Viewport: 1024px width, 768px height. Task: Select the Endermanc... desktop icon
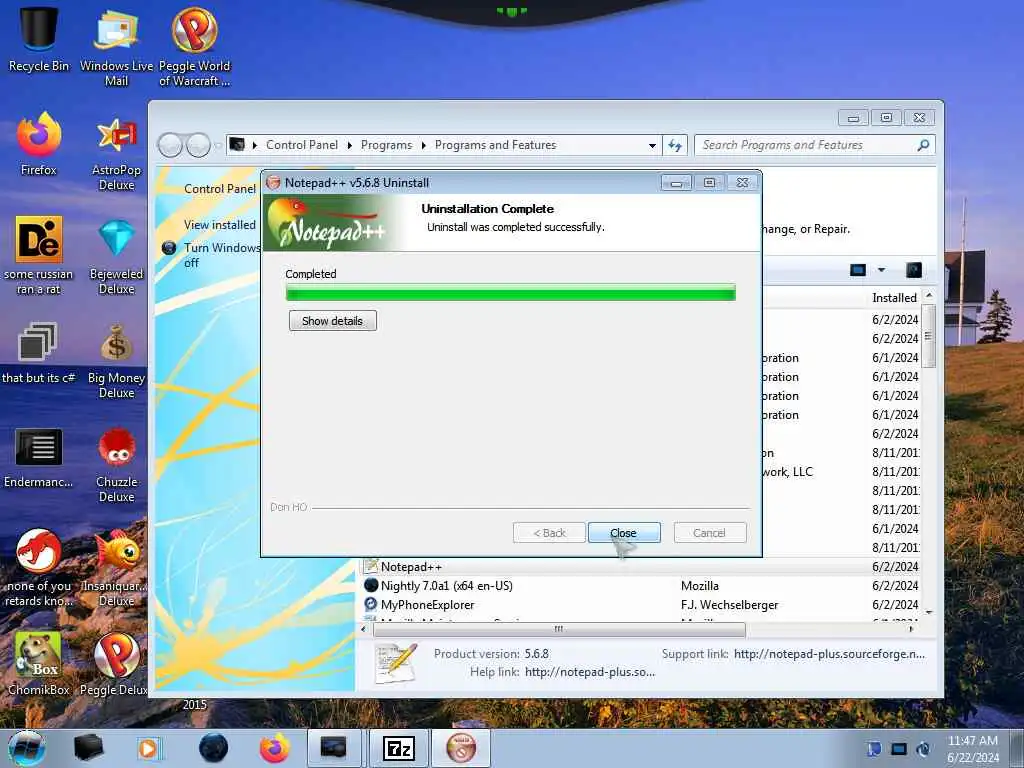click(x=38, y=457)
